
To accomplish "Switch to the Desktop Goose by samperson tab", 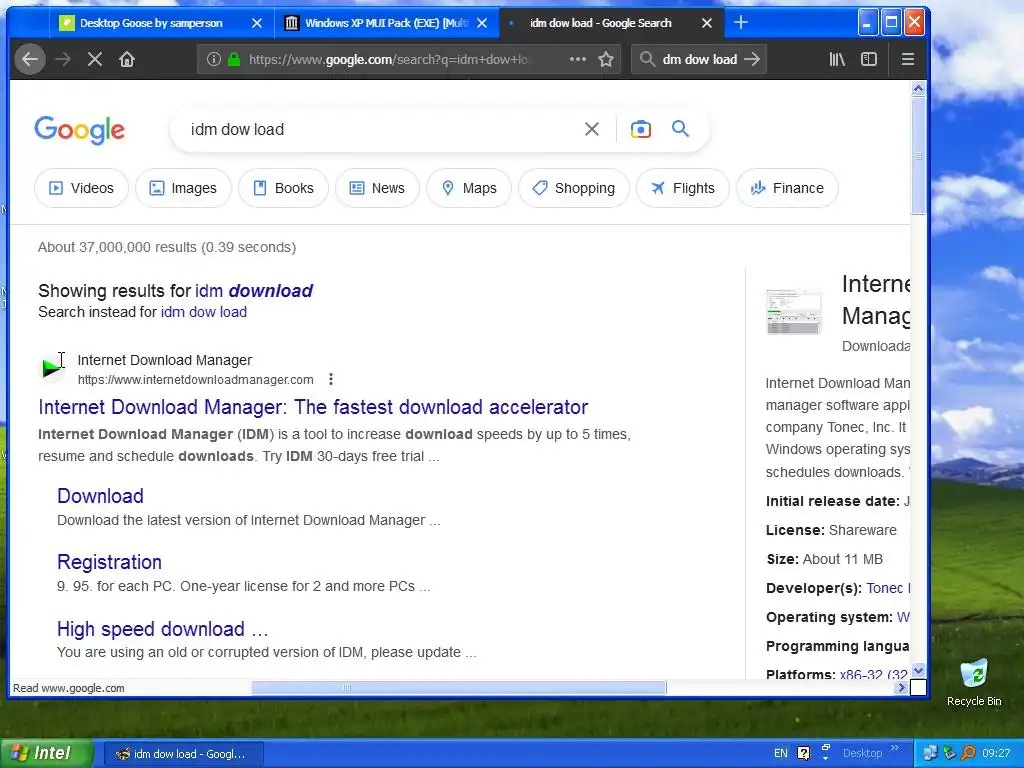I will coord(151,23).
